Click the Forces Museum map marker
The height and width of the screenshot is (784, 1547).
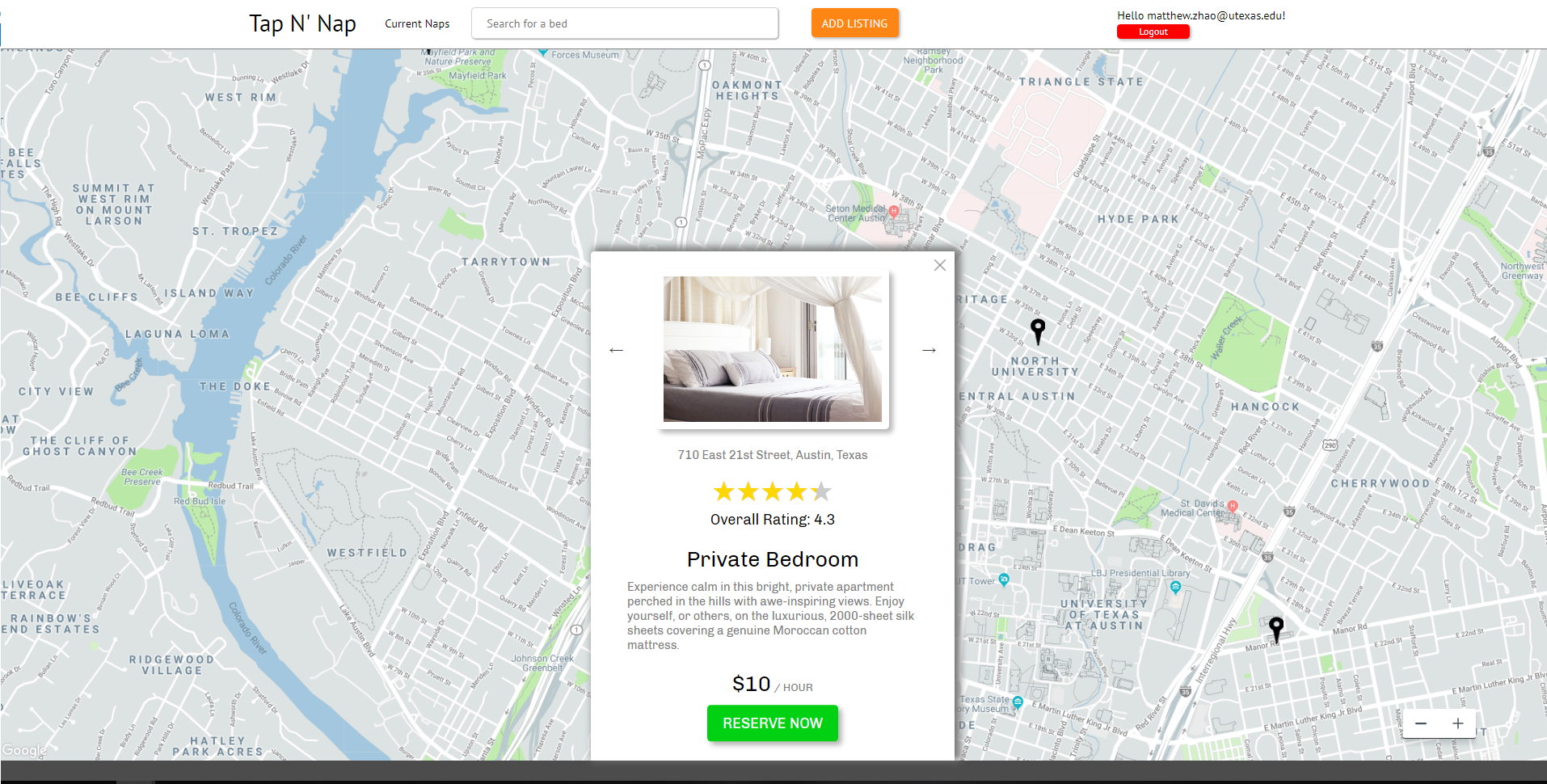click(543, 53)
